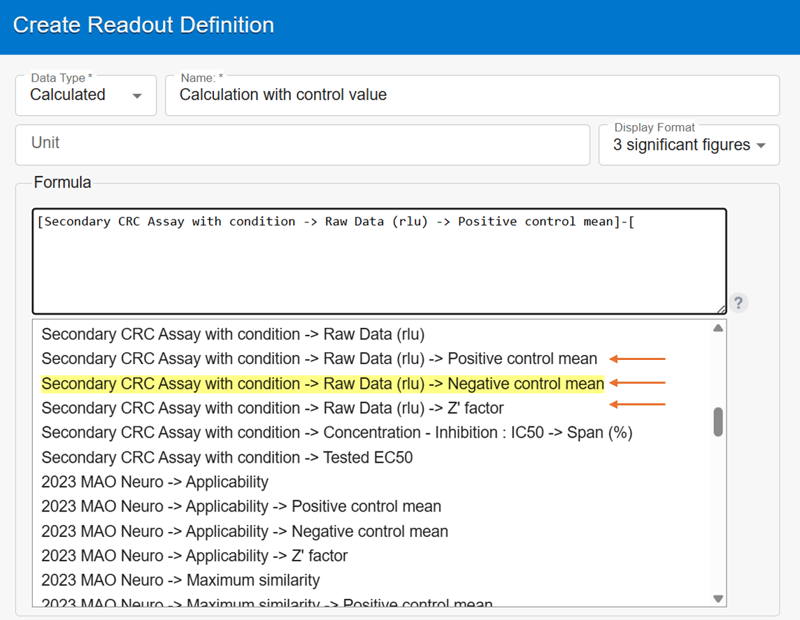The height and width of the screenshot is (620, 800).
Task: Select 2023 MAO Neuro Applicability Positive control mean
Action: 241,507
